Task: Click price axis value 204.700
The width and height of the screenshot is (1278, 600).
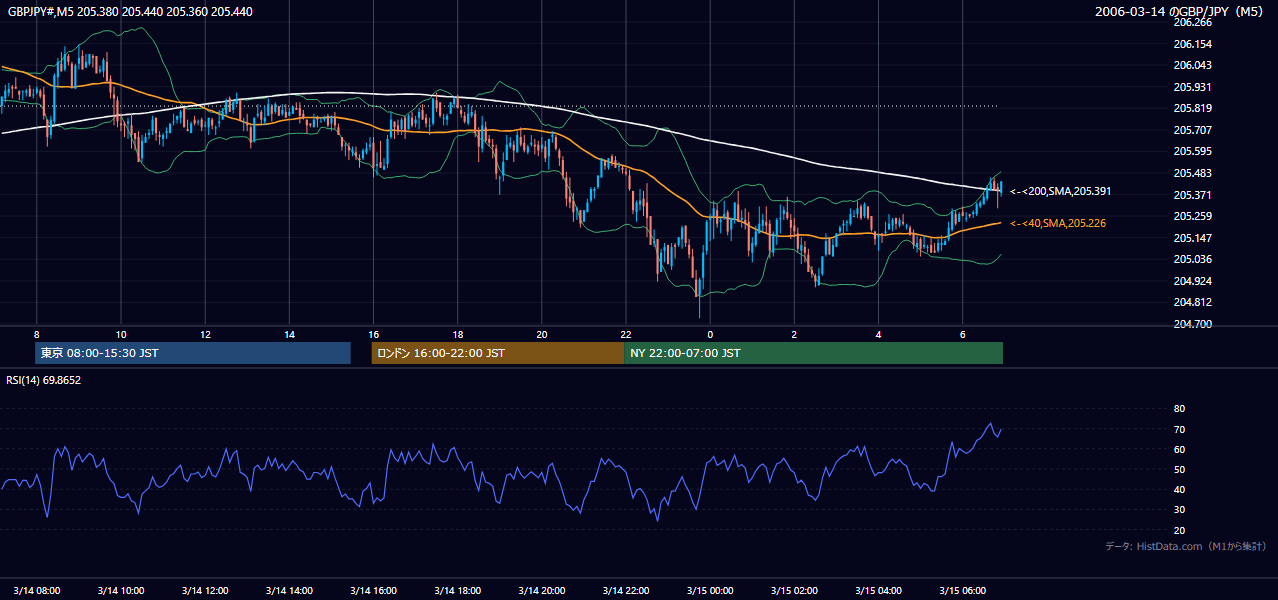Action: click(x=1192, y=324)
